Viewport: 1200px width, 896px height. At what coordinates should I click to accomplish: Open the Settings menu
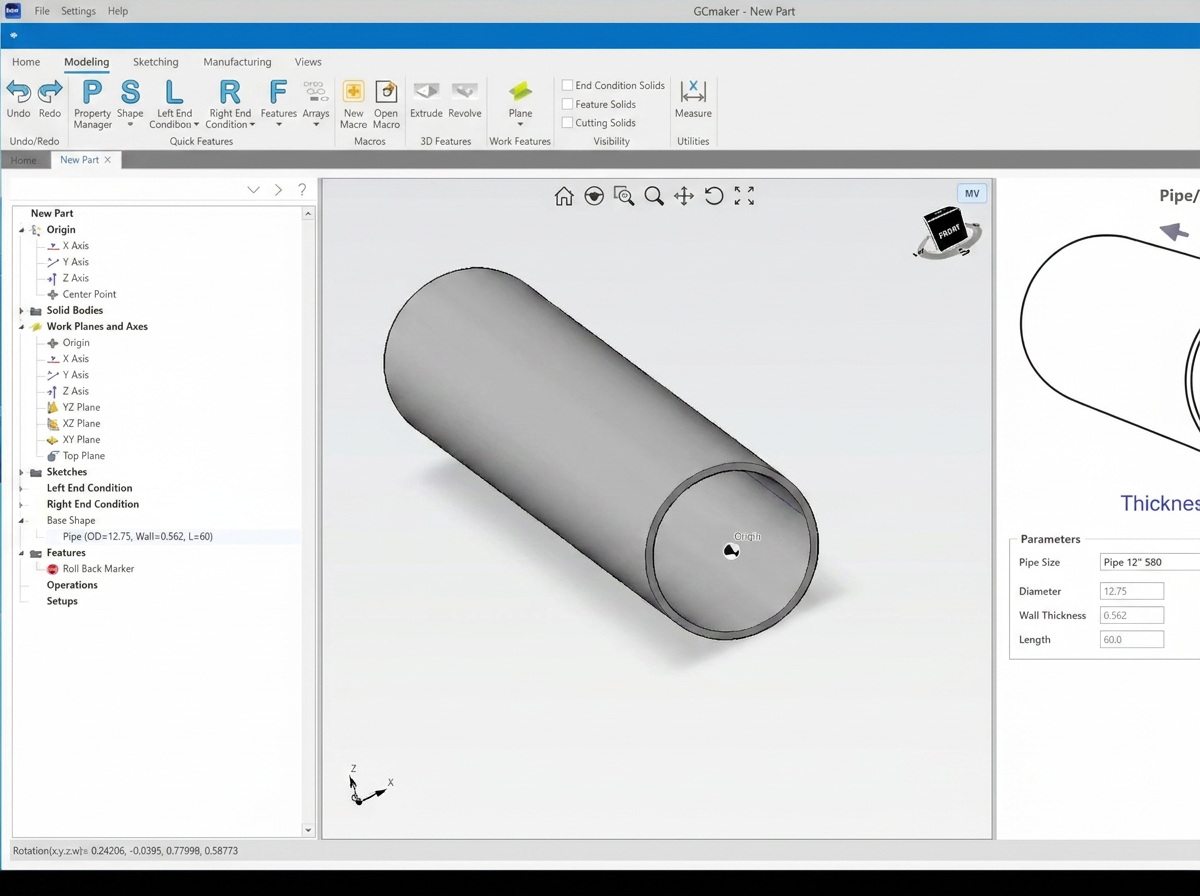pyautogui.click(x=78, y=11)
